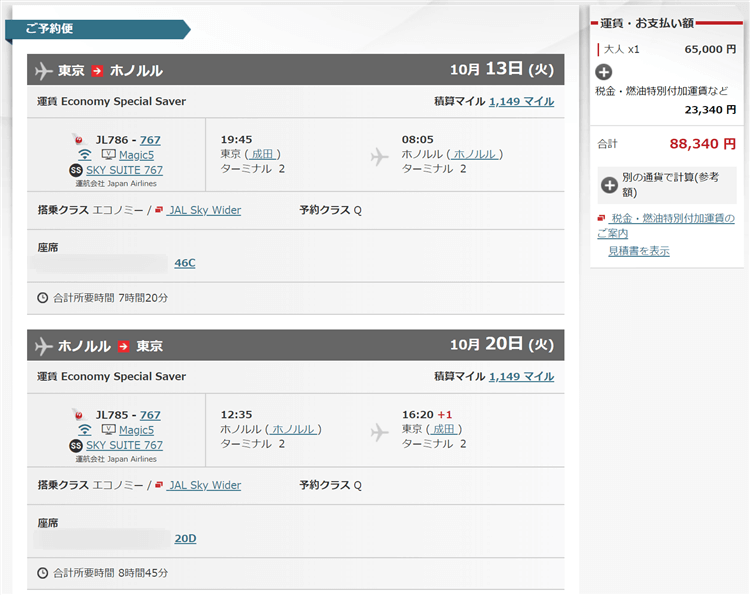Click the clock icon beside 合計所要時間 7時間20分
The width and height of the screenshot is (750, 595).
(42, 297)
